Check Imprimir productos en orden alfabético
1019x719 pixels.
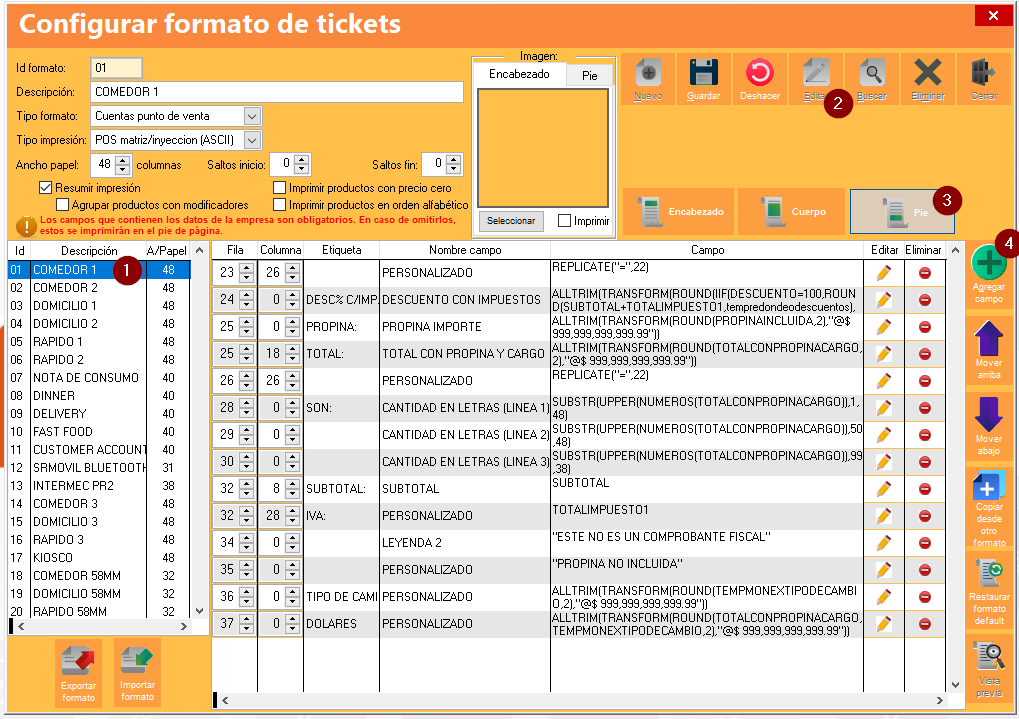click(x=279, y=205)
